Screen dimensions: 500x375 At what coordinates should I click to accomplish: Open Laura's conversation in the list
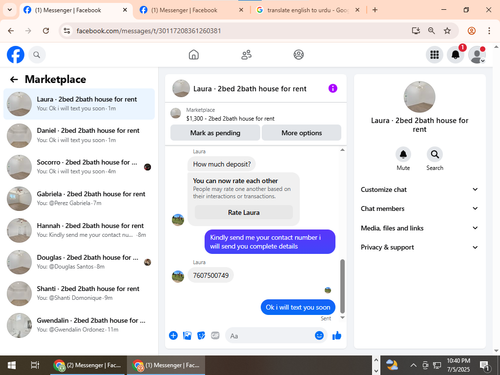[79, 104]
